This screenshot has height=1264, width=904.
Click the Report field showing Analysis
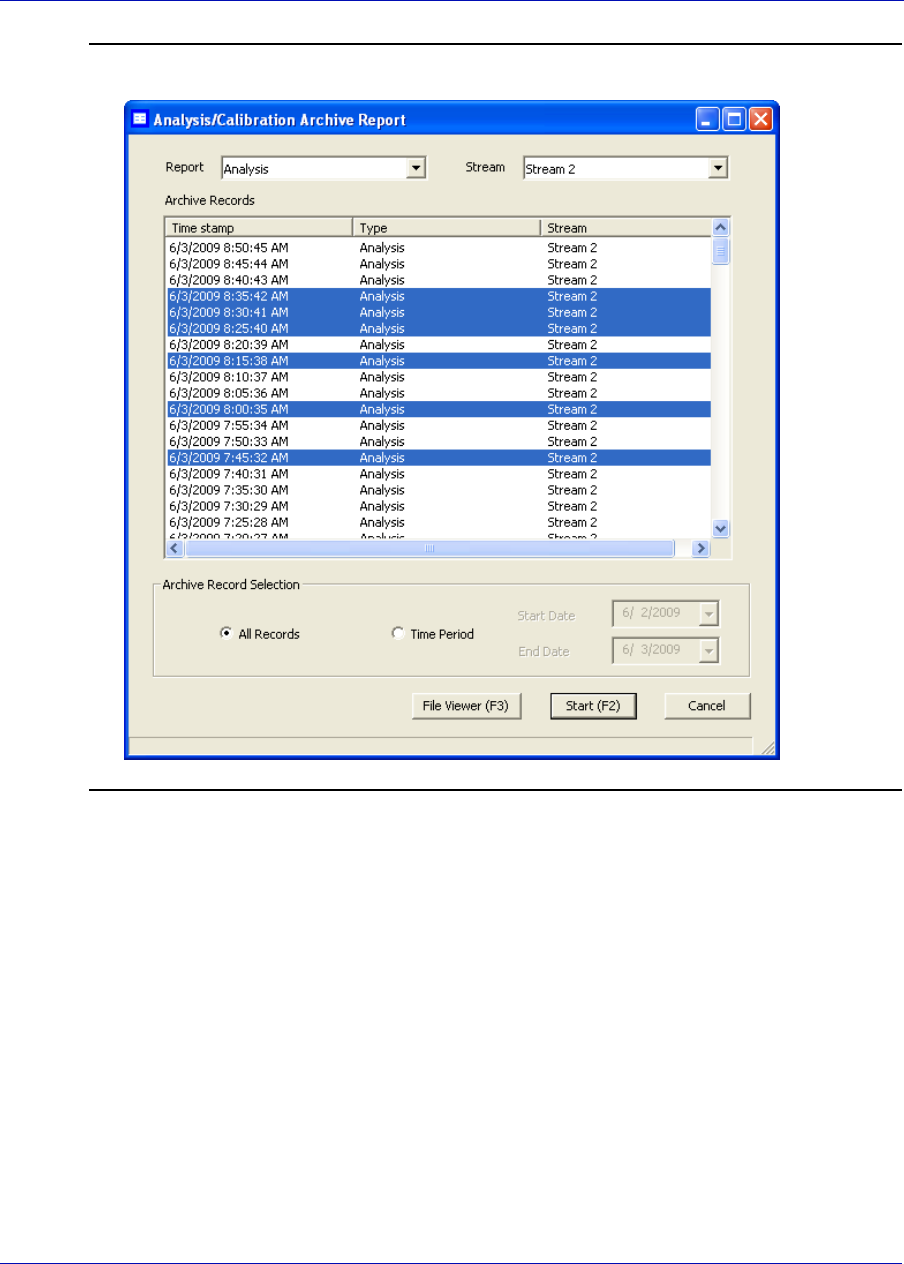point(323,169)
